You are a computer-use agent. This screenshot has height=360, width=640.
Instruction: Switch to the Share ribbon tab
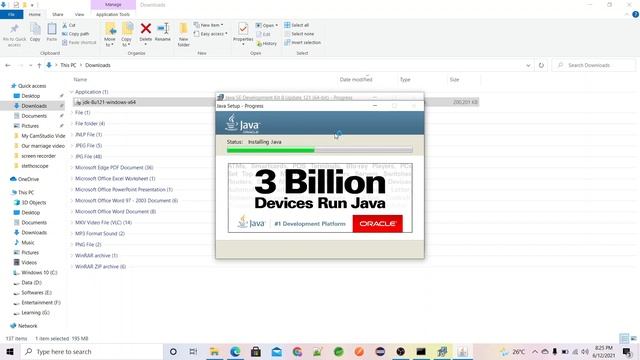pos(58,15)
